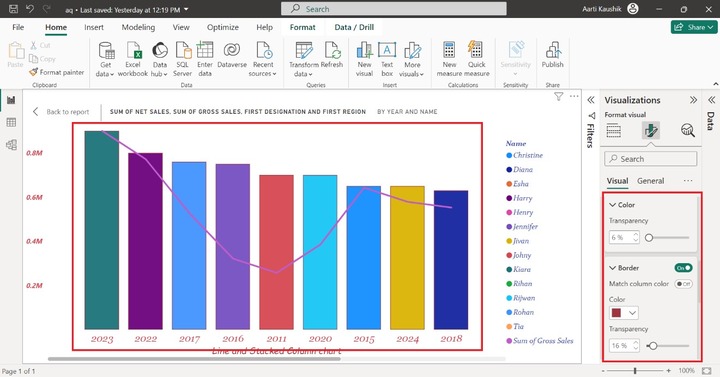Expand the Filters pane
The height and width of the screenshot is (377, 720).
point(591,100)
